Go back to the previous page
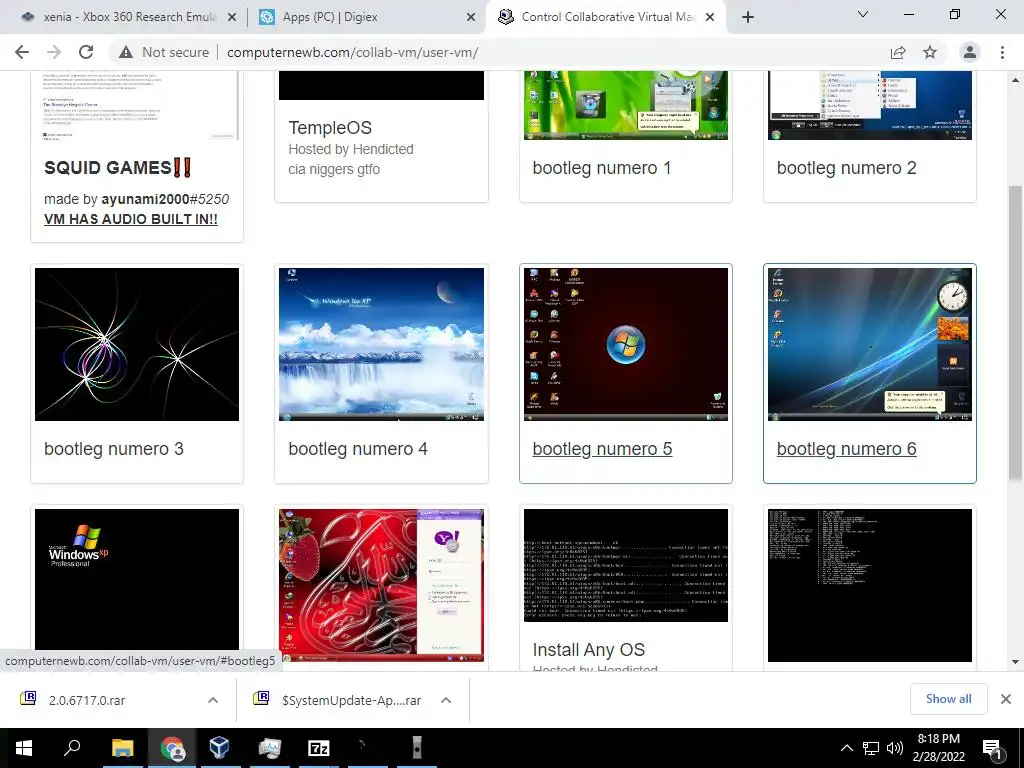The image size is (1024, 768). [22, 52]
